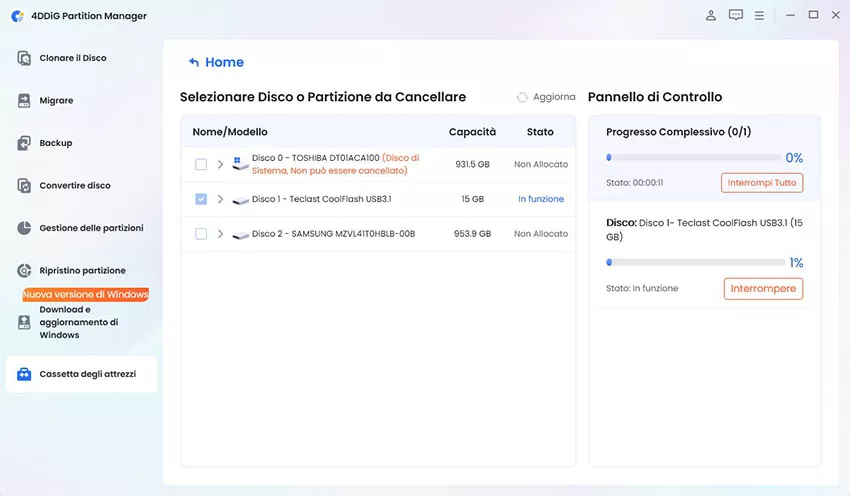This screenshot has width=850, height=496.
Task: Uncheck the Disco 1 Teclast CoolFlash checkbox
Action: [x=201, y=199]
